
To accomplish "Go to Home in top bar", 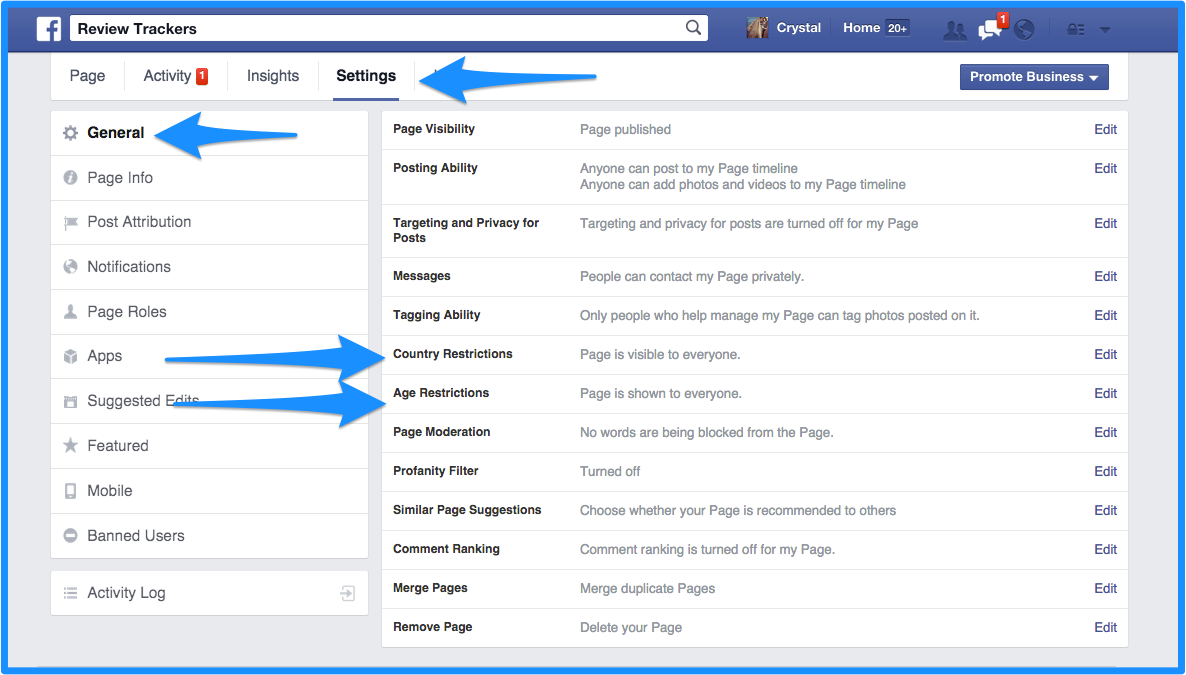I will point(862,28).
